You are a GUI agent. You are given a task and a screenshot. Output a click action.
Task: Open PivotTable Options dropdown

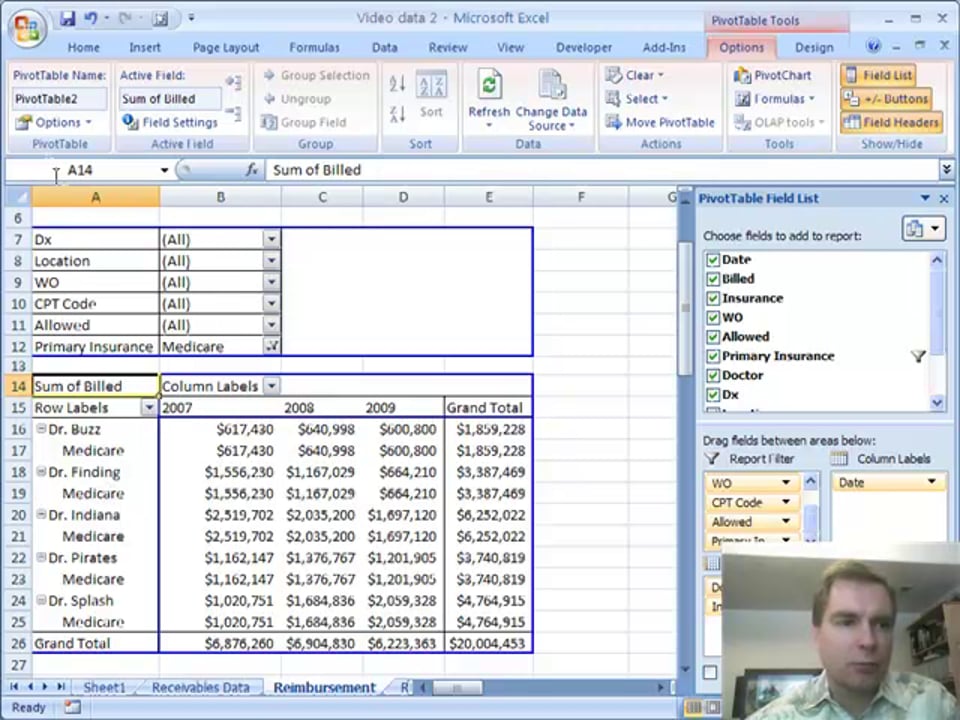tap(53, 122)
